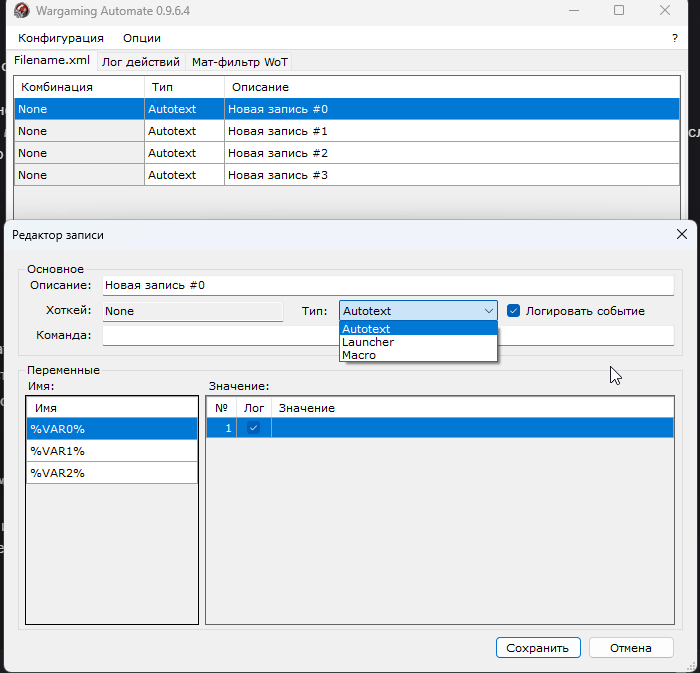700x673 pixels.
Task: Open the Конфигурация menu
Action: tap(61, 38)
